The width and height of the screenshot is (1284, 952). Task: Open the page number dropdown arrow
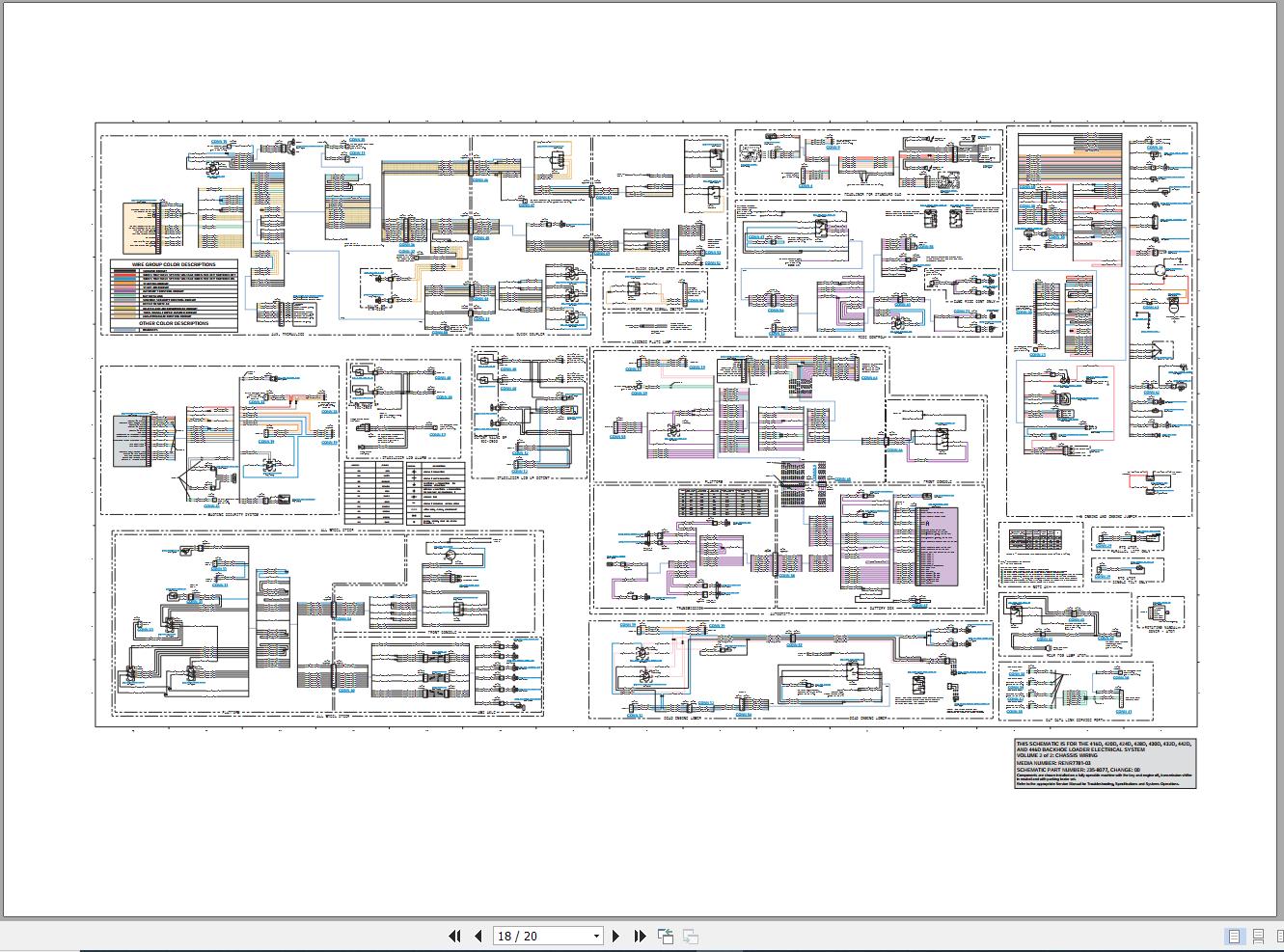coord(596,936)
